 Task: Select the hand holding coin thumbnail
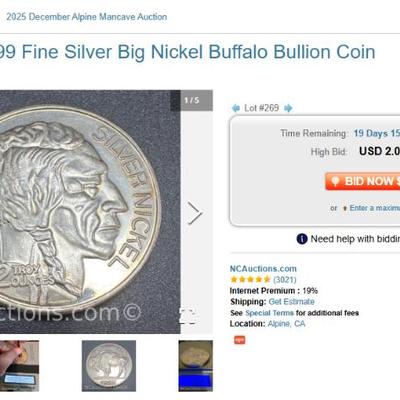click(x=19, y=366)
